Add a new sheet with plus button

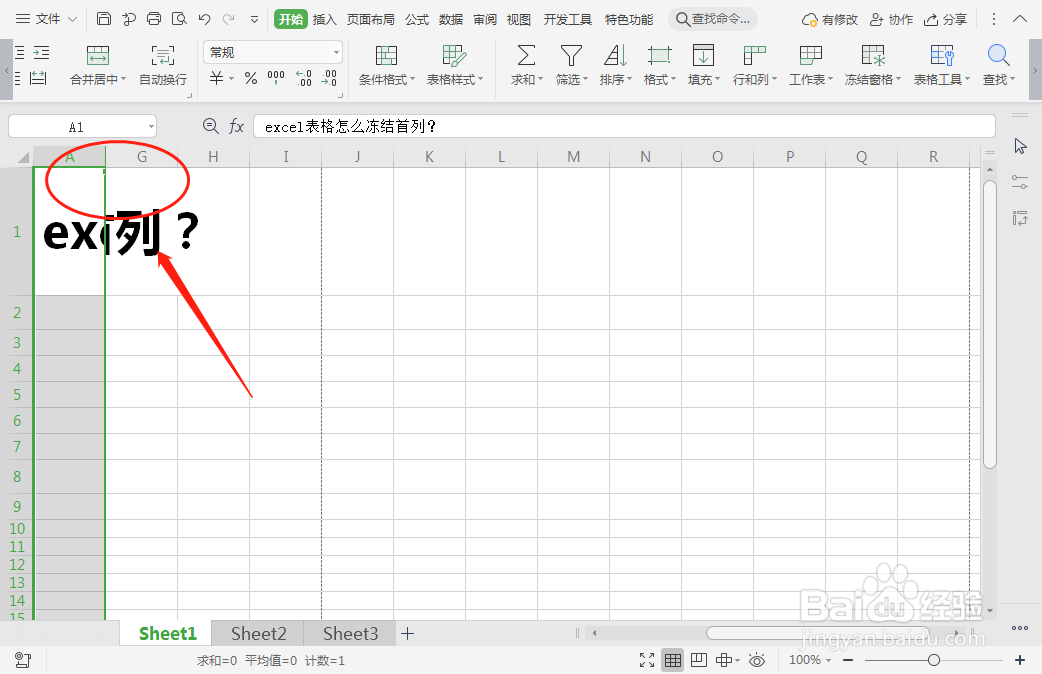coord(407,633)
